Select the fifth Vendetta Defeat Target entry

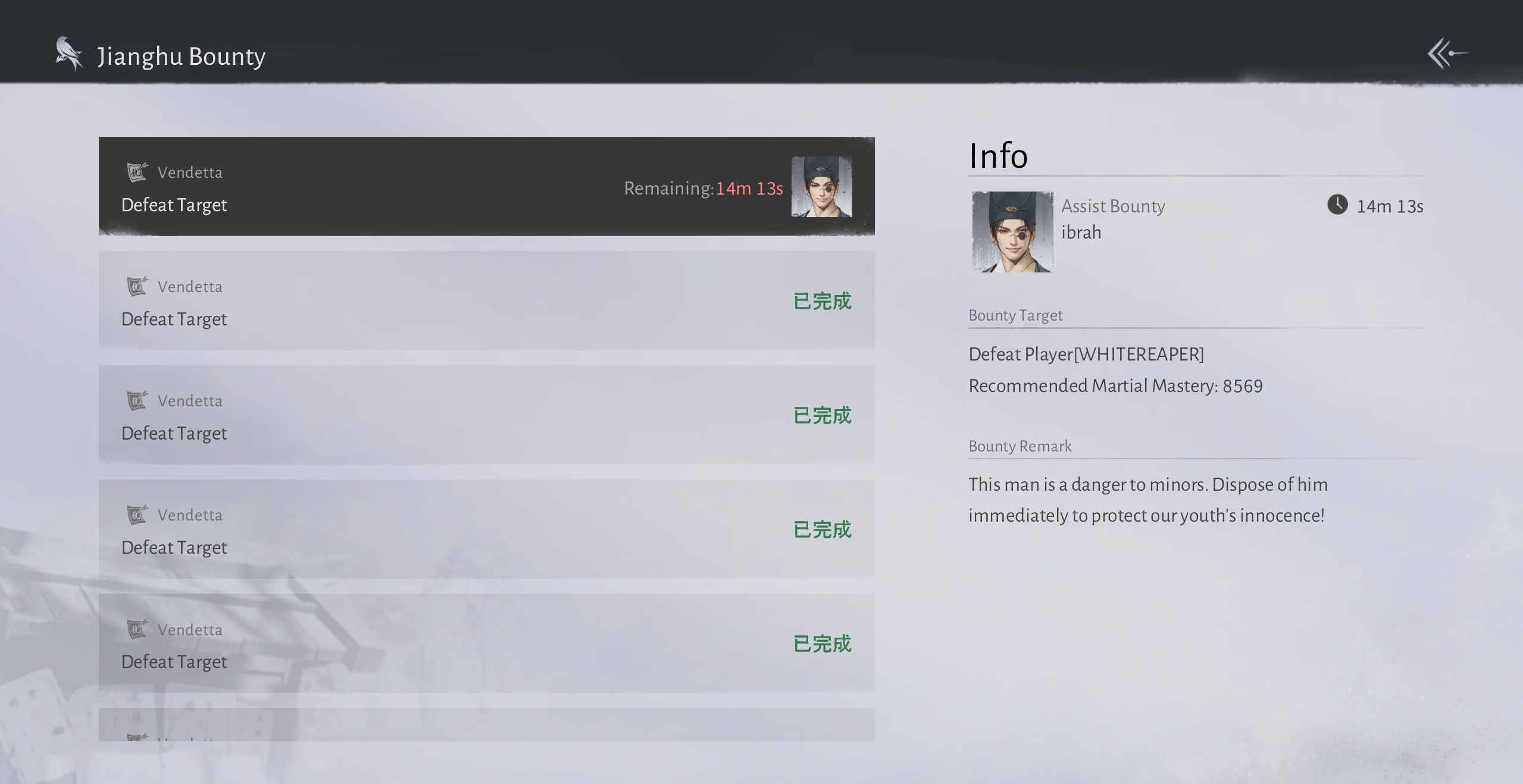coord(486,643)
